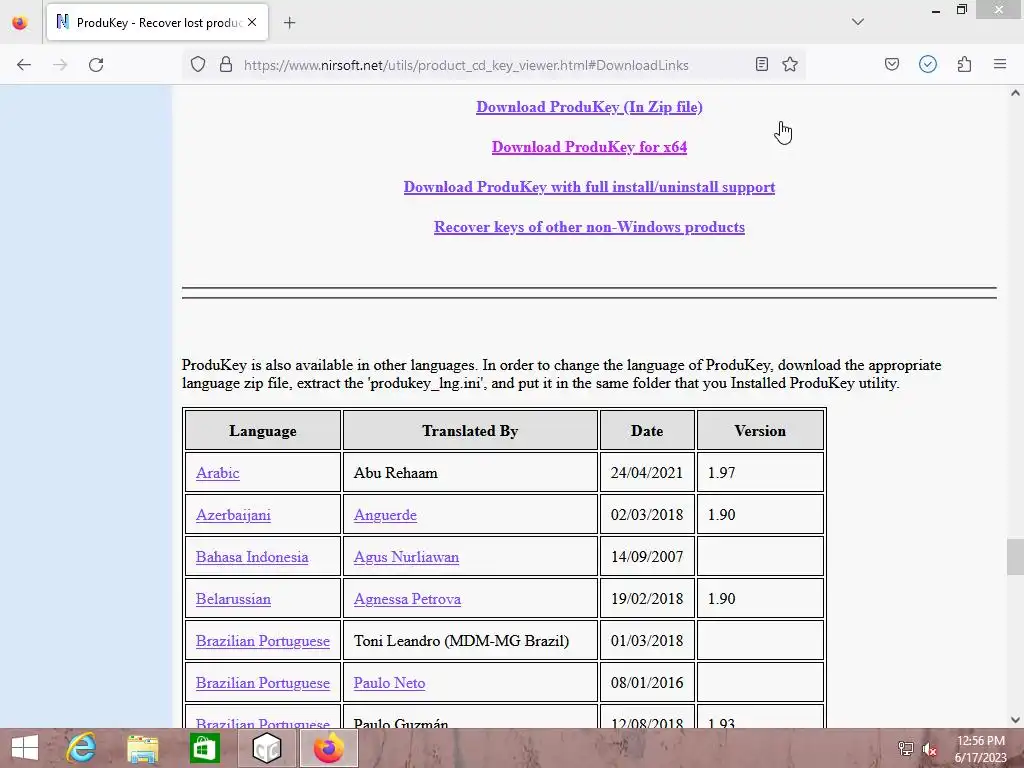
Task: Open translator Paulo Neto link
Action: coord(389,682)
